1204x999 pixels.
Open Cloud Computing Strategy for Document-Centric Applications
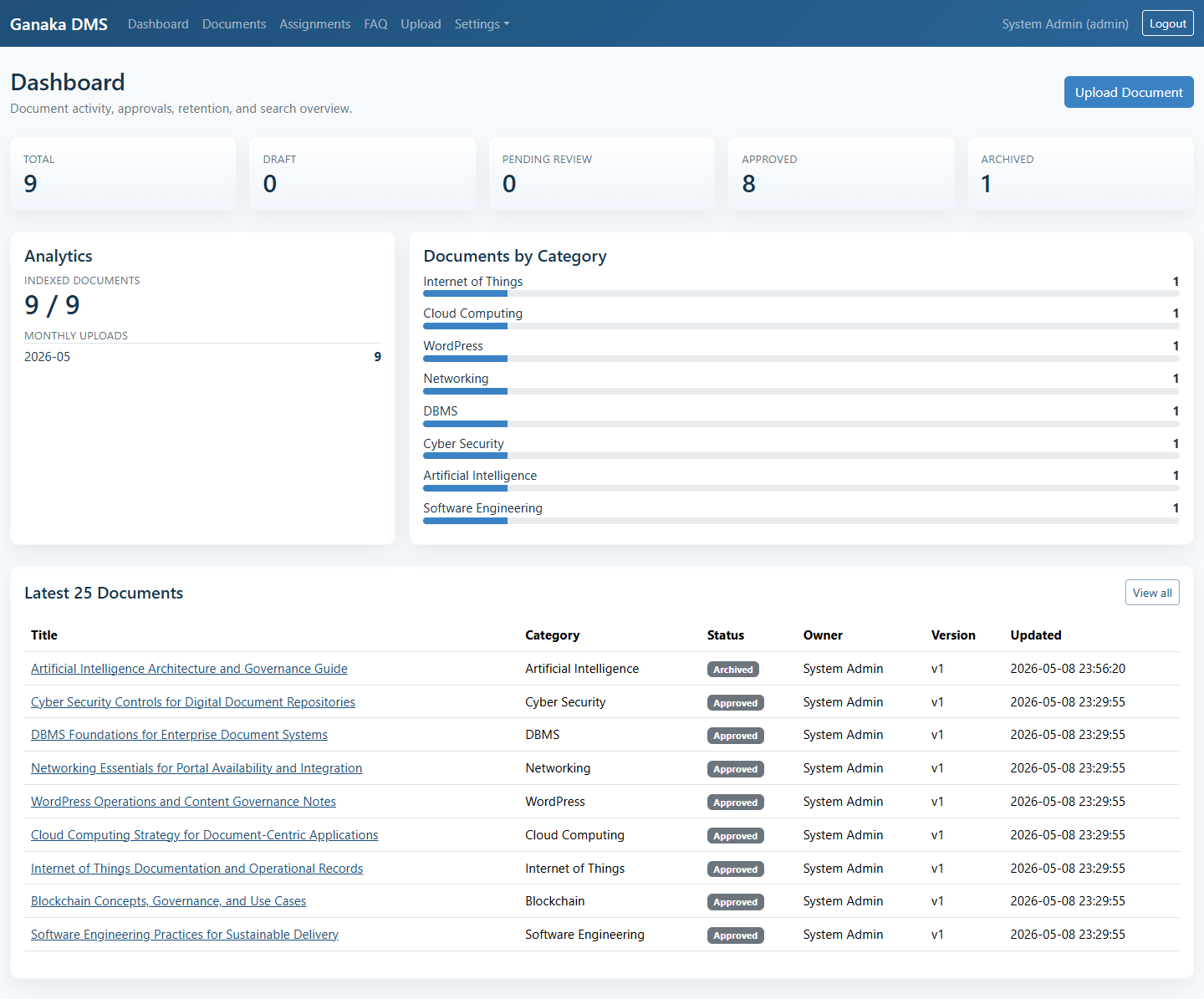coord(205,835)
